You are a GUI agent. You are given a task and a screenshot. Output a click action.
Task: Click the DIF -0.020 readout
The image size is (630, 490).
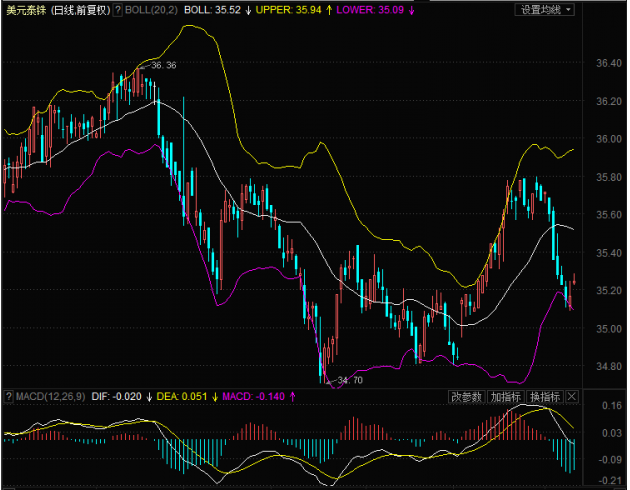pos(121,397)
